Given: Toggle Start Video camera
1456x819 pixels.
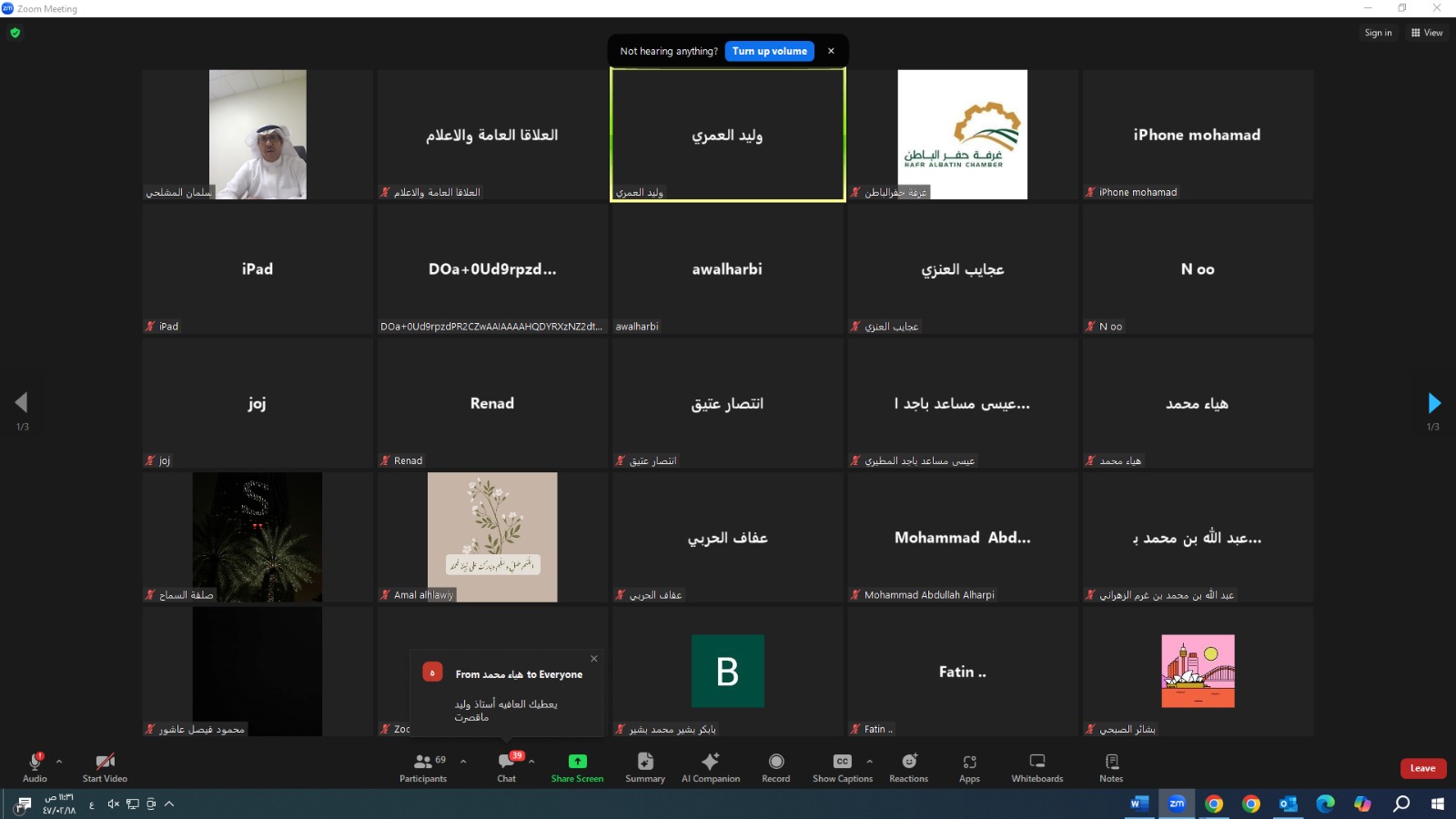Looking at the screenshot, I should 105,767.
